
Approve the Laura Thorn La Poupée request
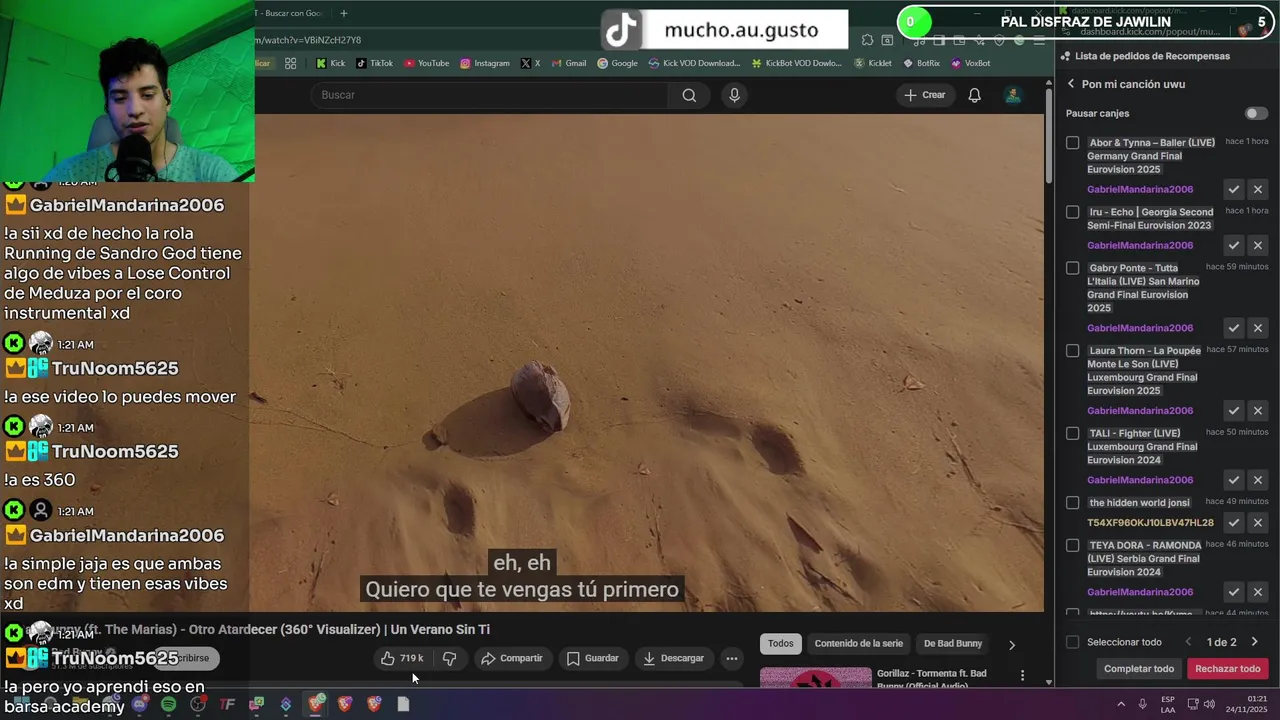coord(1234,410)
